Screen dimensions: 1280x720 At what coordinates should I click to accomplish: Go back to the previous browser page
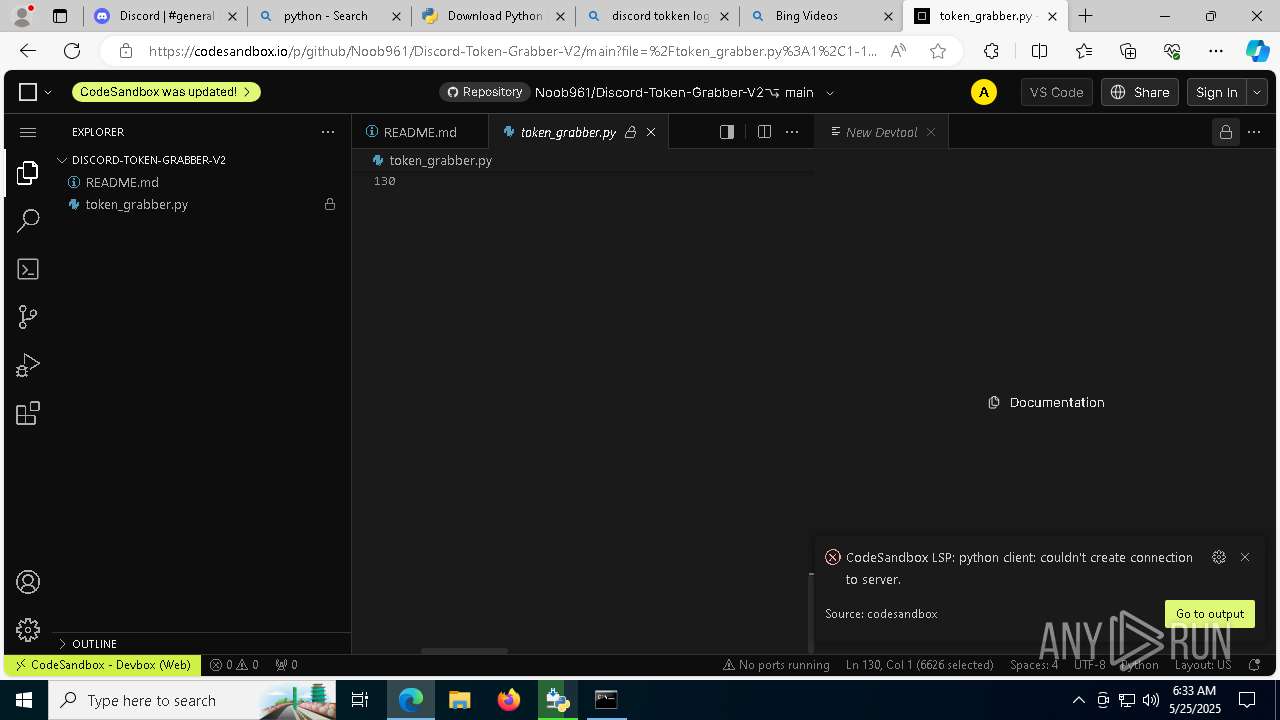pos(28,51)
